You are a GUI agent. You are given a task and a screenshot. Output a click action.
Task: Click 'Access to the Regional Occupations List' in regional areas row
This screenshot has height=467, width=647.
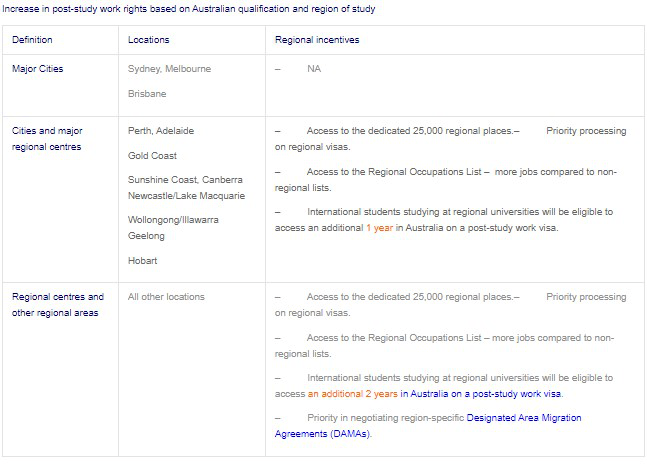394,338
